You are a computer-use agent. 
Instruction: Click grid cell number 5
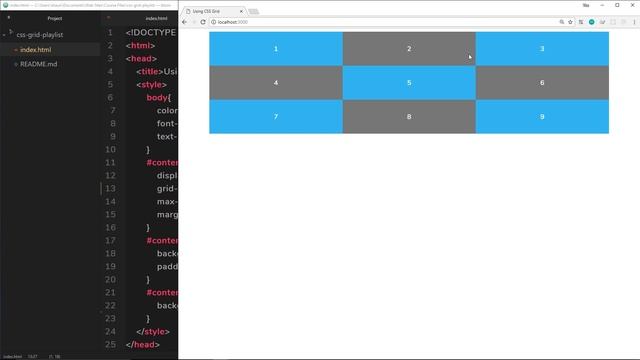tap(409, 82)
